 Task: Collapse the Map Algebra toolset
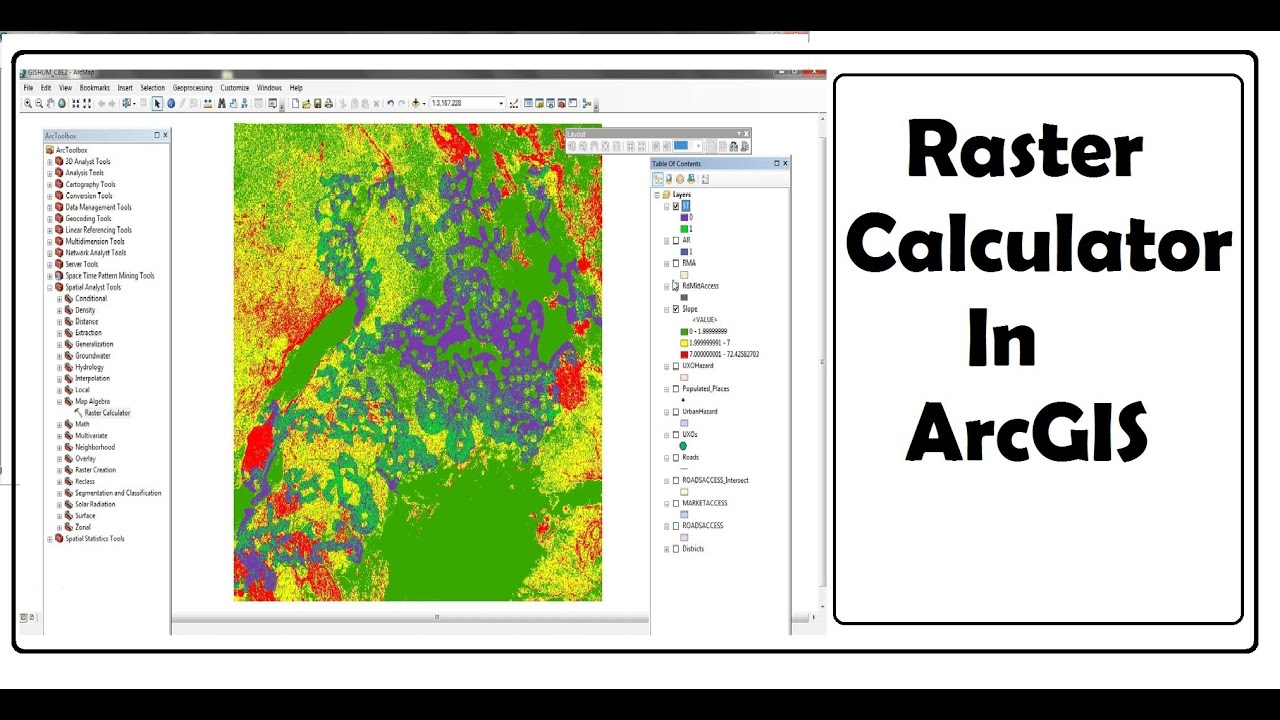pyautogui.click(x=59, y=401)
